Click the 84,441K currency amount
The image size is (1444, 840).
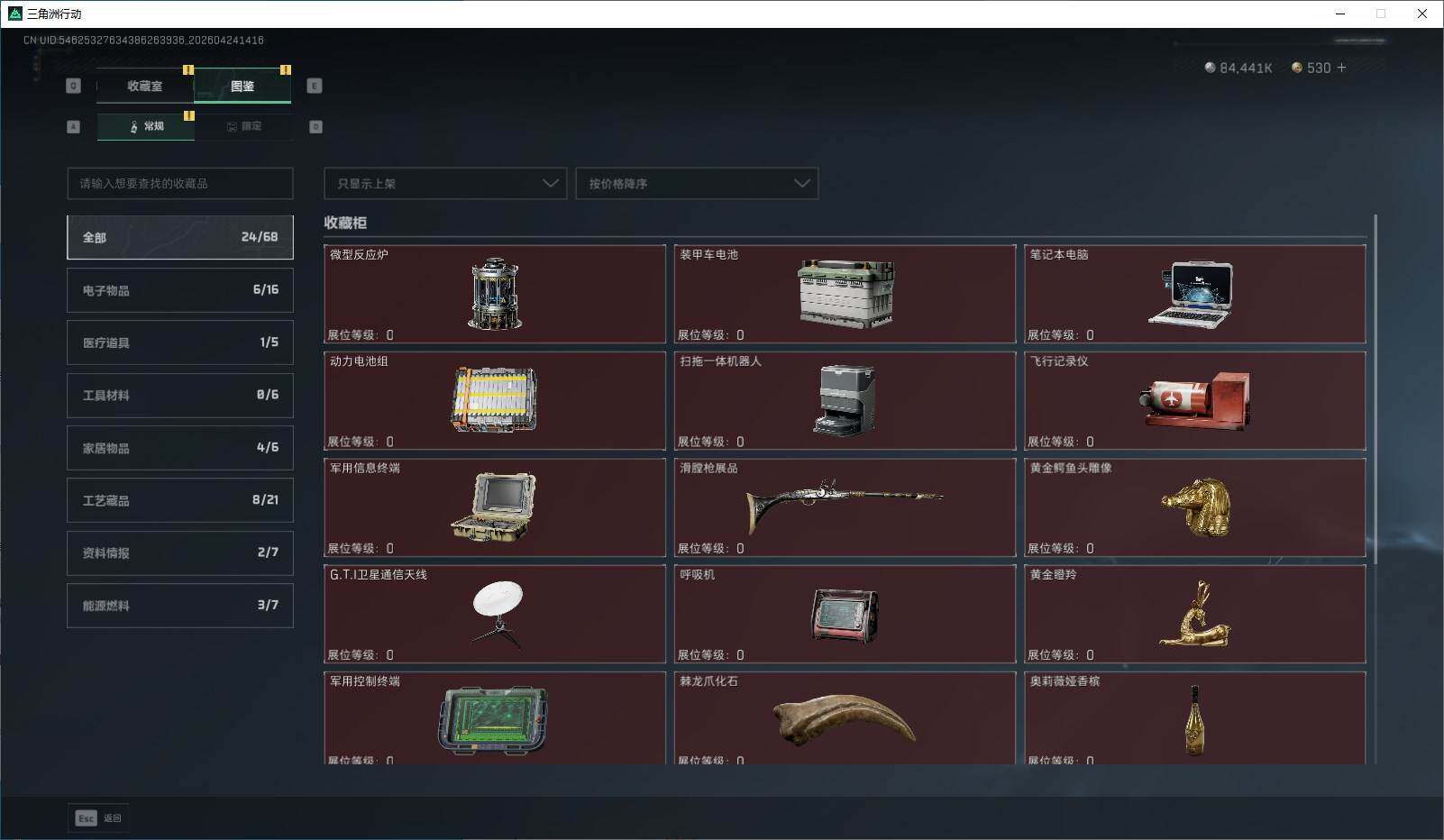[x=1246, y=68]
